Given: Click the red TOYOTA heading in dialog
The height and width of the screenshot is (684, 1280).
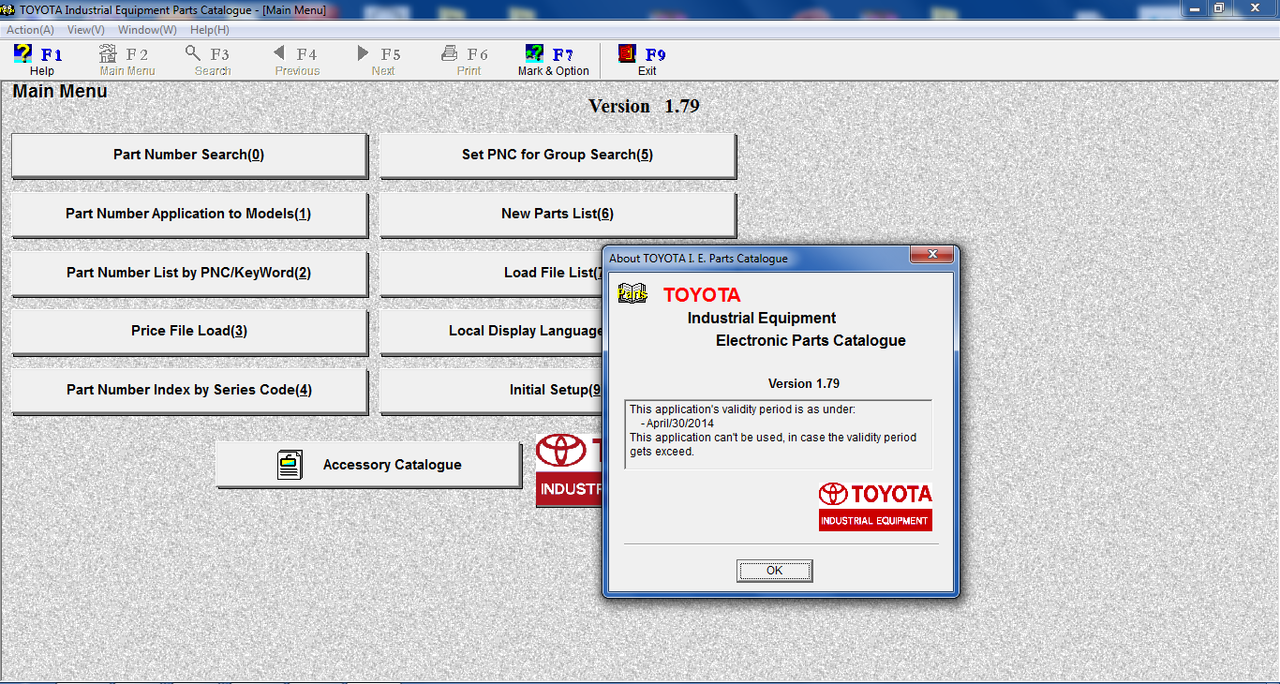Looking at the screenshot, I should pyautogui.click(x=702, y=295).
